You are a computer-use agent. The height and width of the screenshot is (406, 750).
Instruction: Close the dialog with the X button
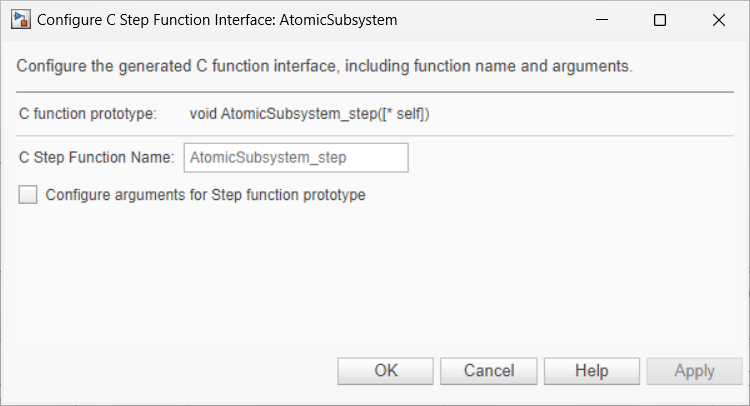[x=719, y=19]
